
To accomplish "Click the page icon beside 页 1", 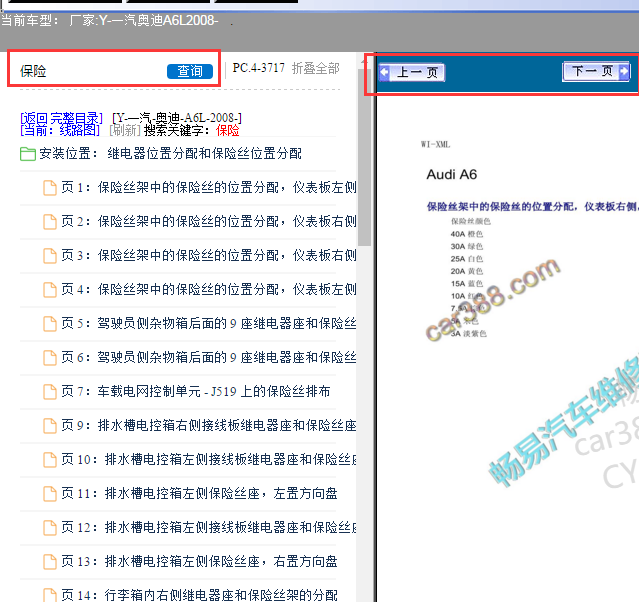I will tap(50, 188).
